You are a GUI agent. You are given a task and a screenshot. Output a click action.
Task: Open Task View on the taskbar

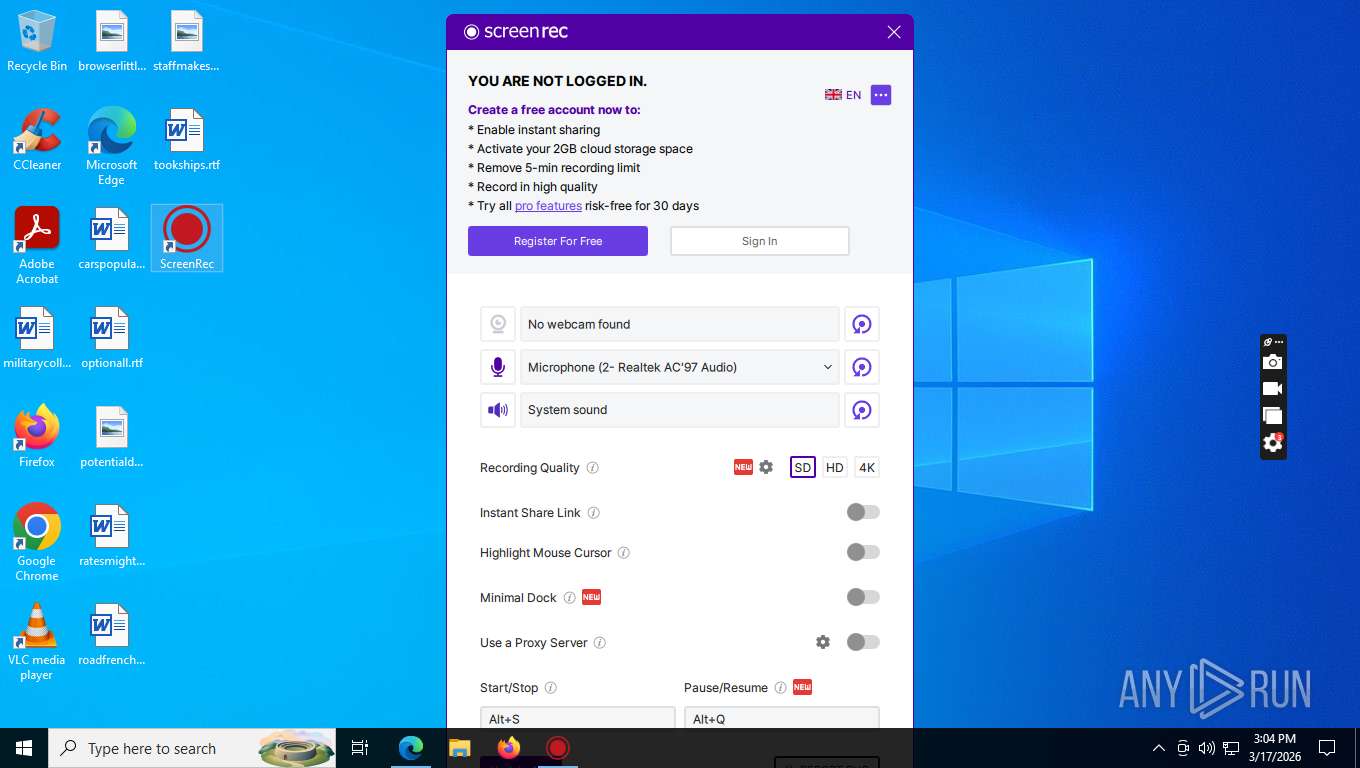tap(360, 748)
